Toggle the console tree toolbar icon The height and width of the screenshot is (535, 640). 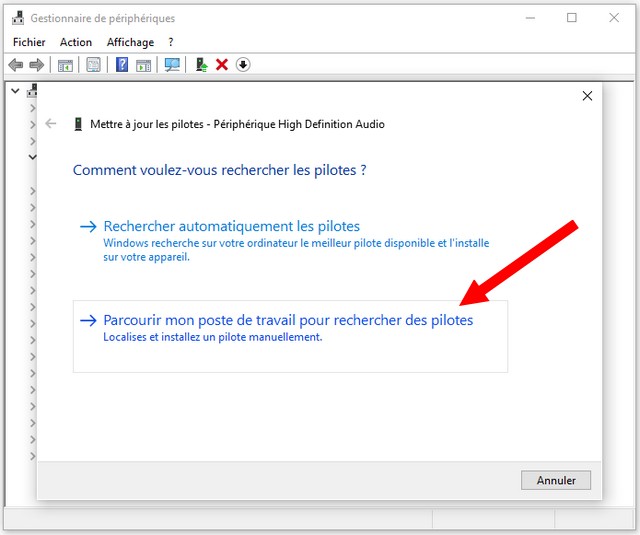[x=65, y=65]
